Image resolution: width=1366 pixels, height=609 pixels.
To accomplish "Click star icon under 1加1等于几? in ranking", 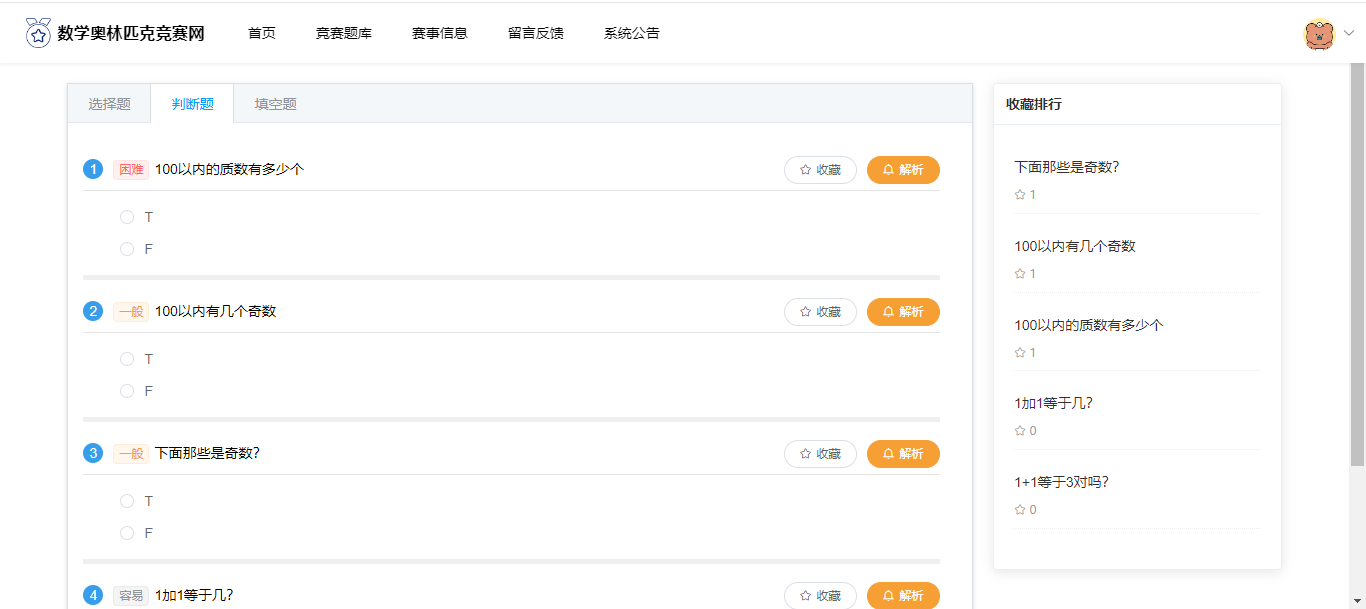I will (1020, 431).
